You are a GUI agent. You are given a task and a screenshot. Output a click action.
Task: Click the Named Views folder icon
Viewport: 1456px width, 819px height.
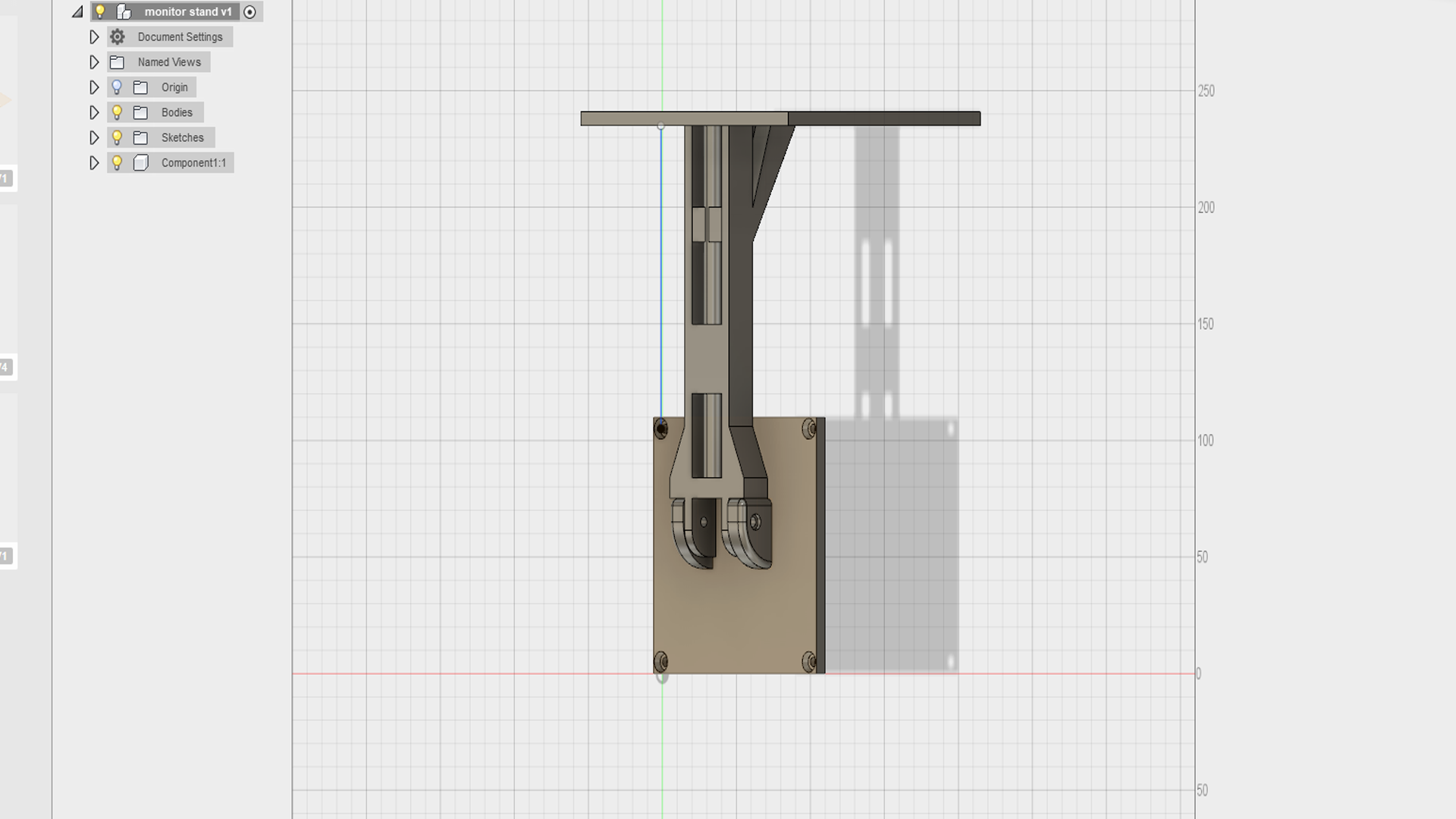coord(117,62)
